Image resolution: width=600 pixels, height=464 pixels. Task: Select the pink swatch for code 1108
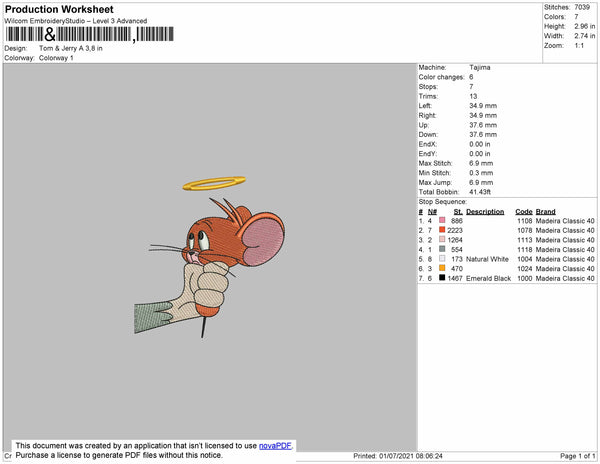pos(442,220)
